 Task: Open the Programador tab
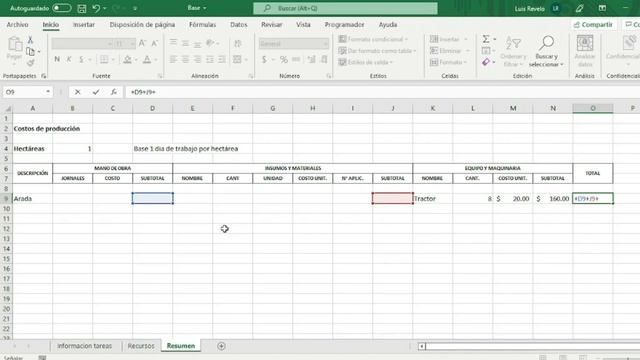[344, 24]
